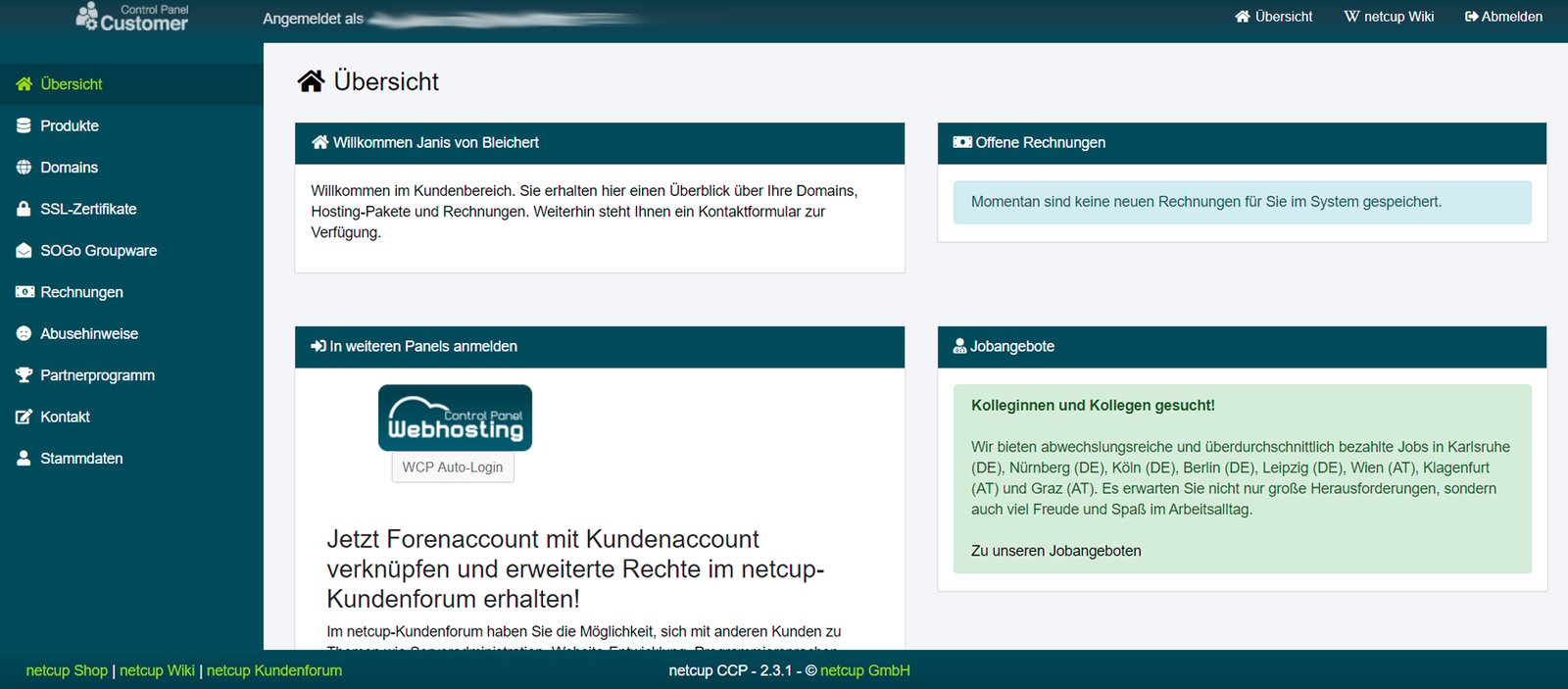The width and height of the screenshot is (1568, 689).
Task: Click the Kolleginnen und Kollegen gesucht heading
Action: [1093, 406]
